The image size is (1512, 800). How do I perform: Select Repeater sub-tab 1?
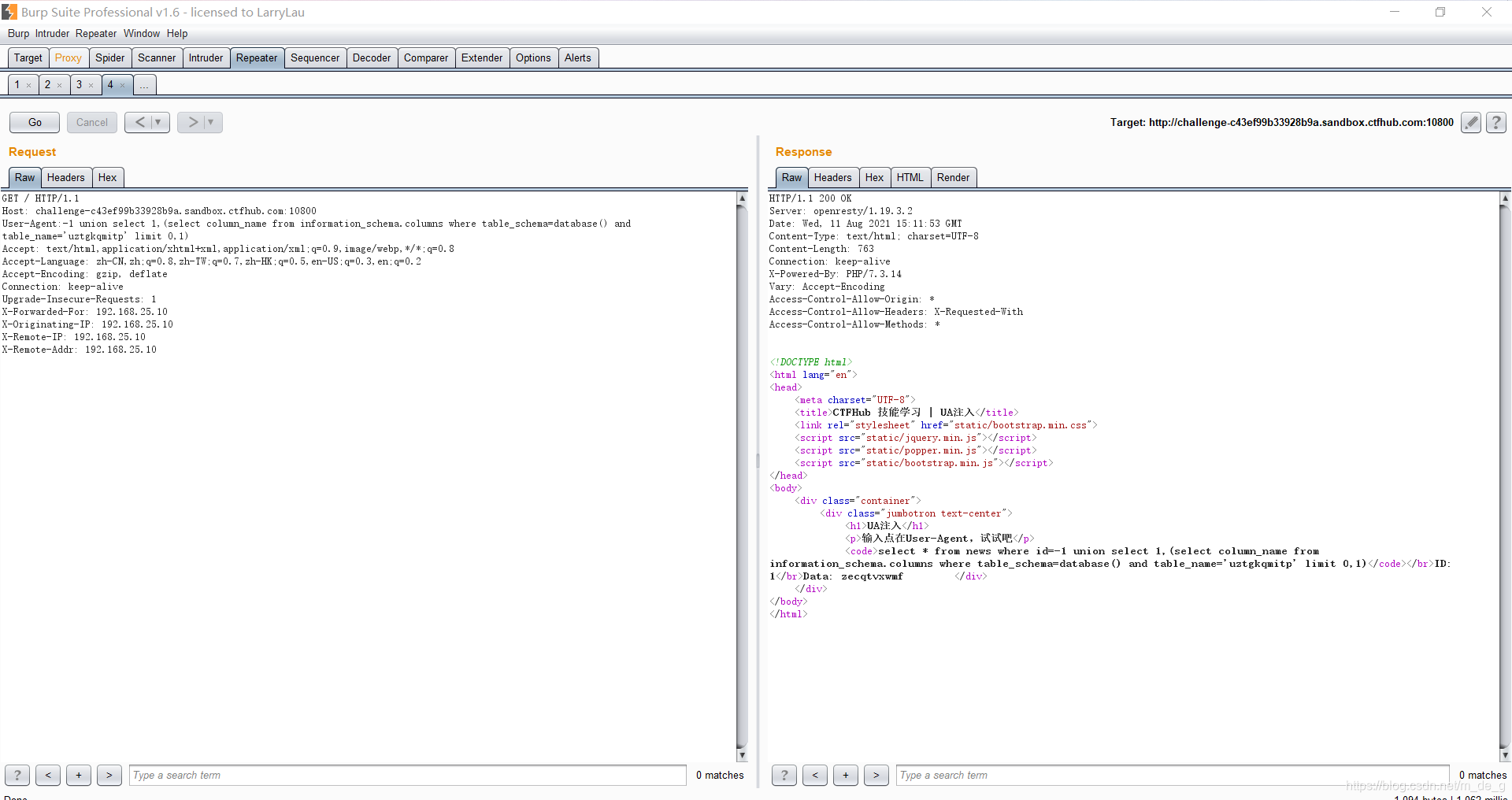pos(17,84)
